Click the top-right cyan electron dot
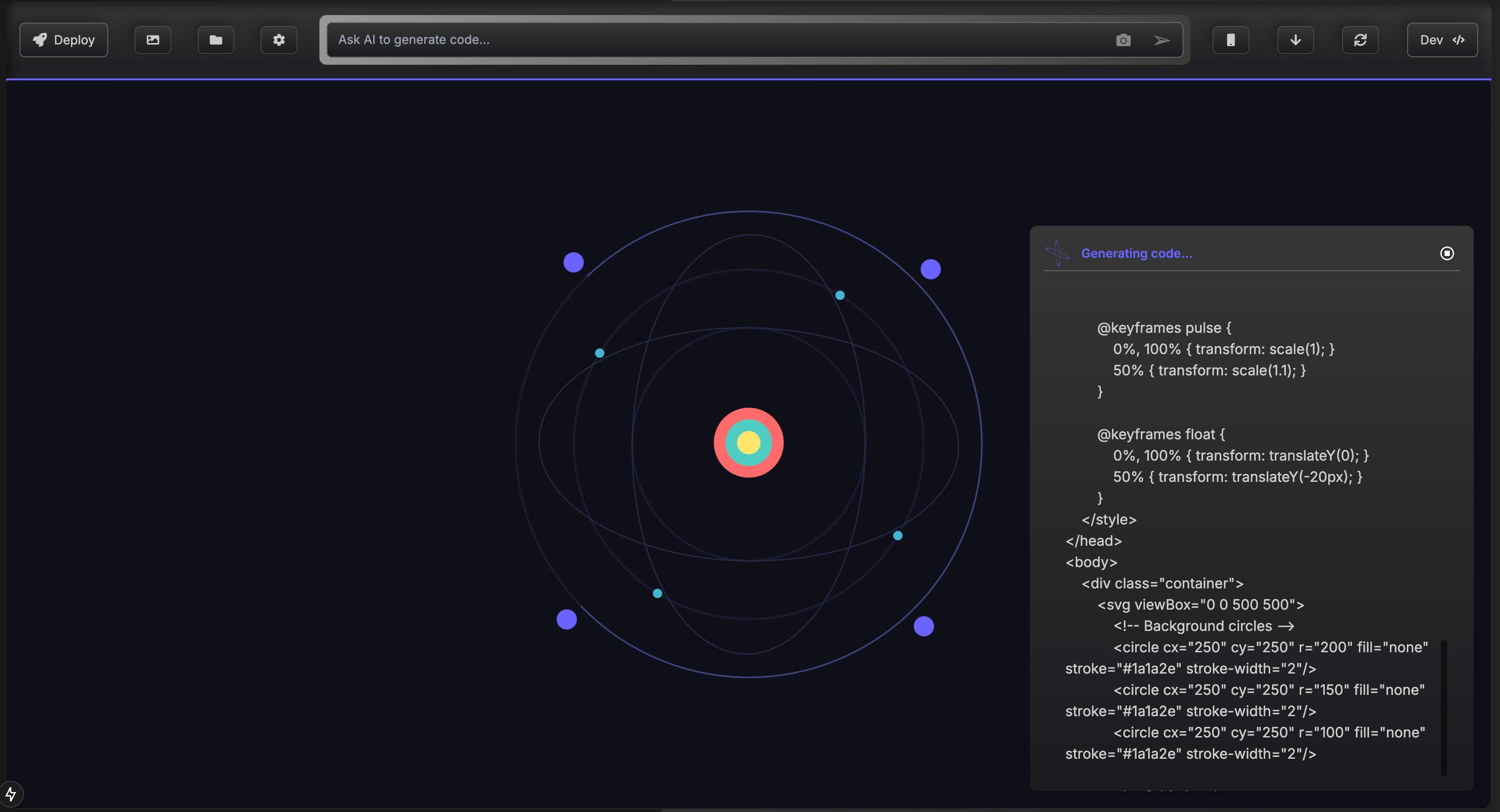This screenshot has width=1500, height=812. [840, 295]
